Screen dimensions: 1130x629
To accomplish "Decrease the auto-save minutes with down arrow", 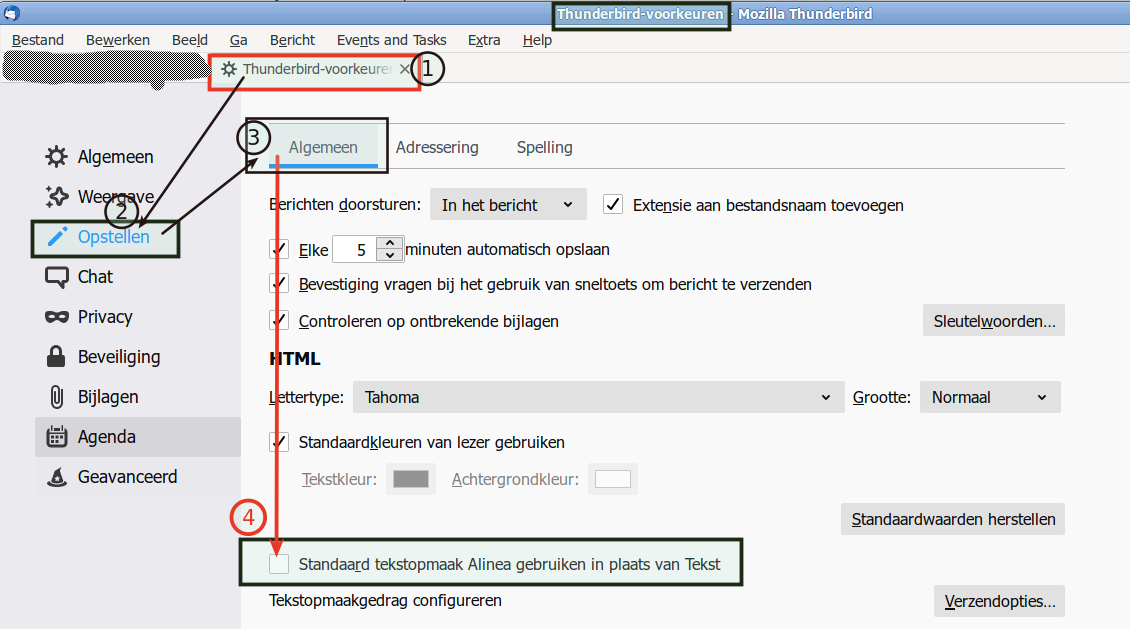I will pyautogui.click(x=390, y=256).
